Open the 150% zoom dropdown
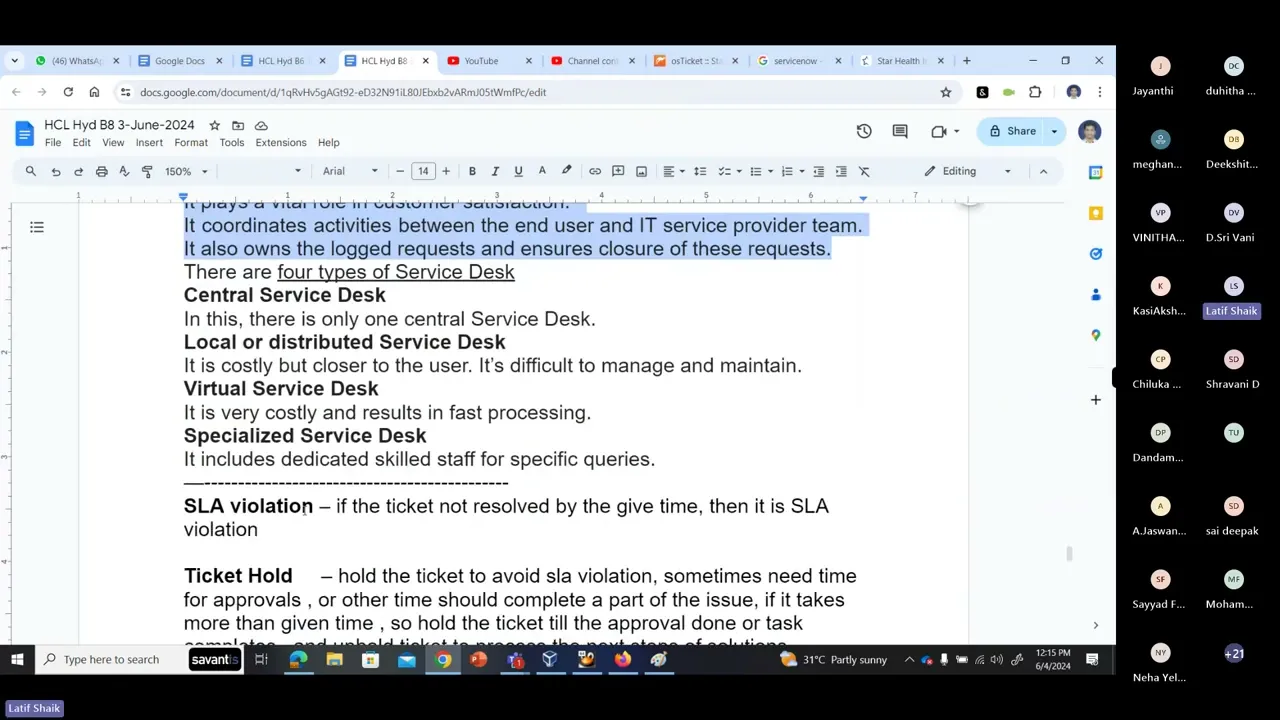 186,171
